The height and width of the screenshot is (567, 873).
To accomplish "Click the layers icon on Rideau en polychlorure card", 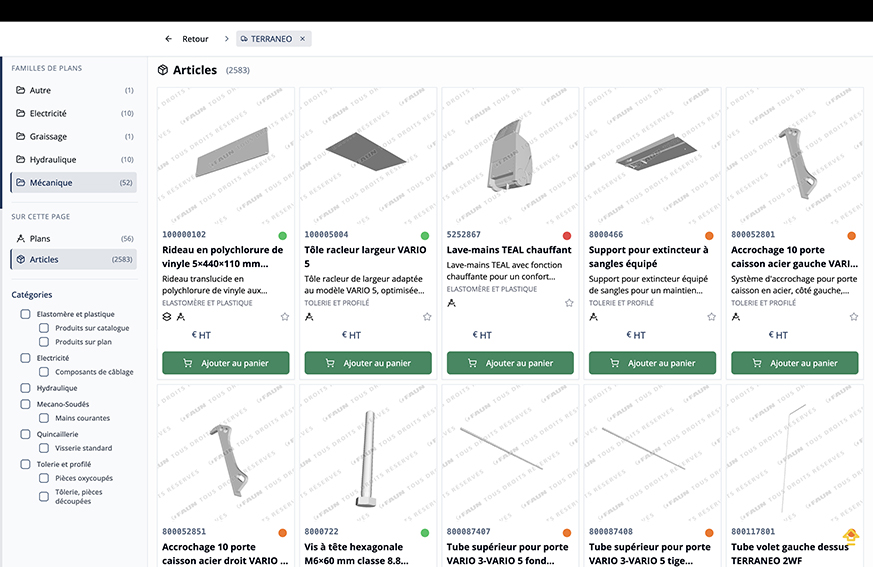I will (167, 317).
